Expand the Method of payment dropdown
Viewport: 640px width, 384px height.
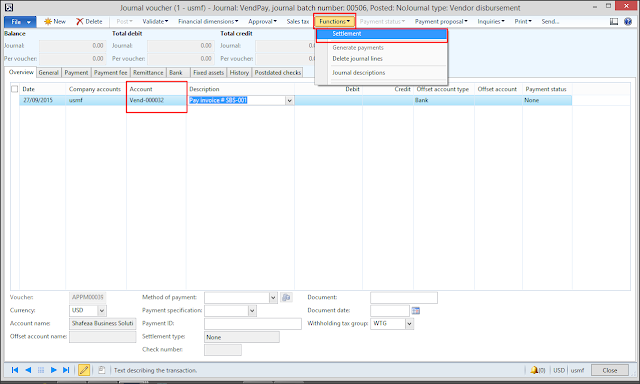pos(273,298)
